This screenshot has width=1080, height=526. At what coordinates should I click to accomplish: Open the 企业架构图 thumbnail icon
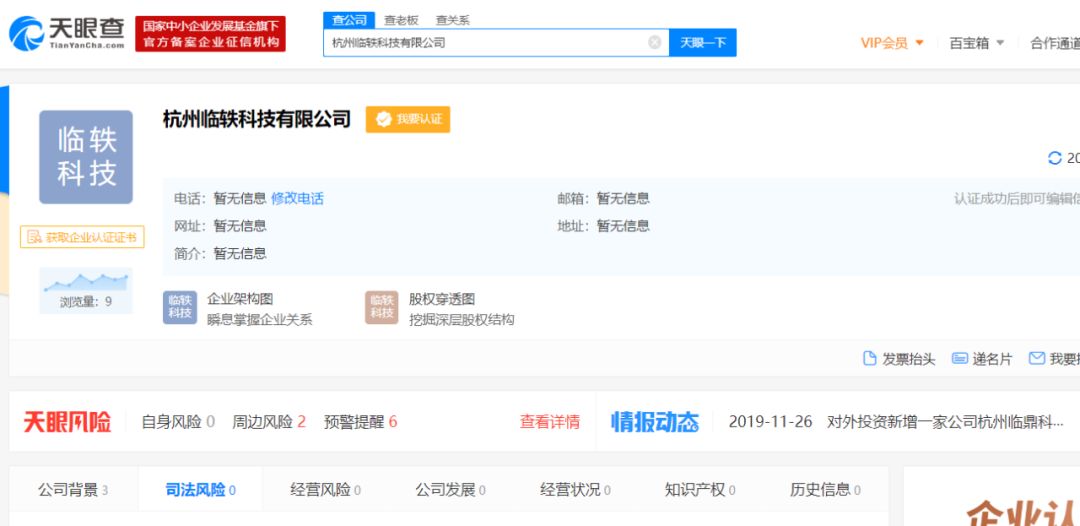click(x=180, y=308)
